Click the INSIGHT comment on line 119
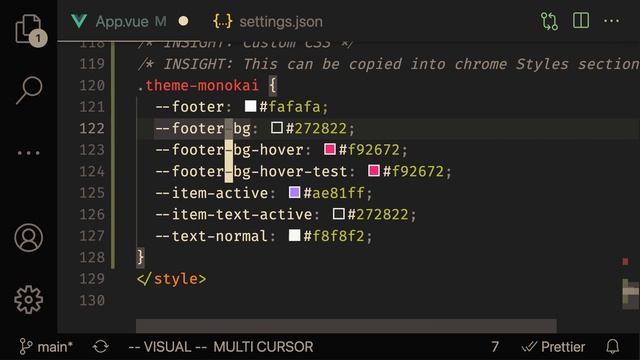640x360 pixels. 389,64
